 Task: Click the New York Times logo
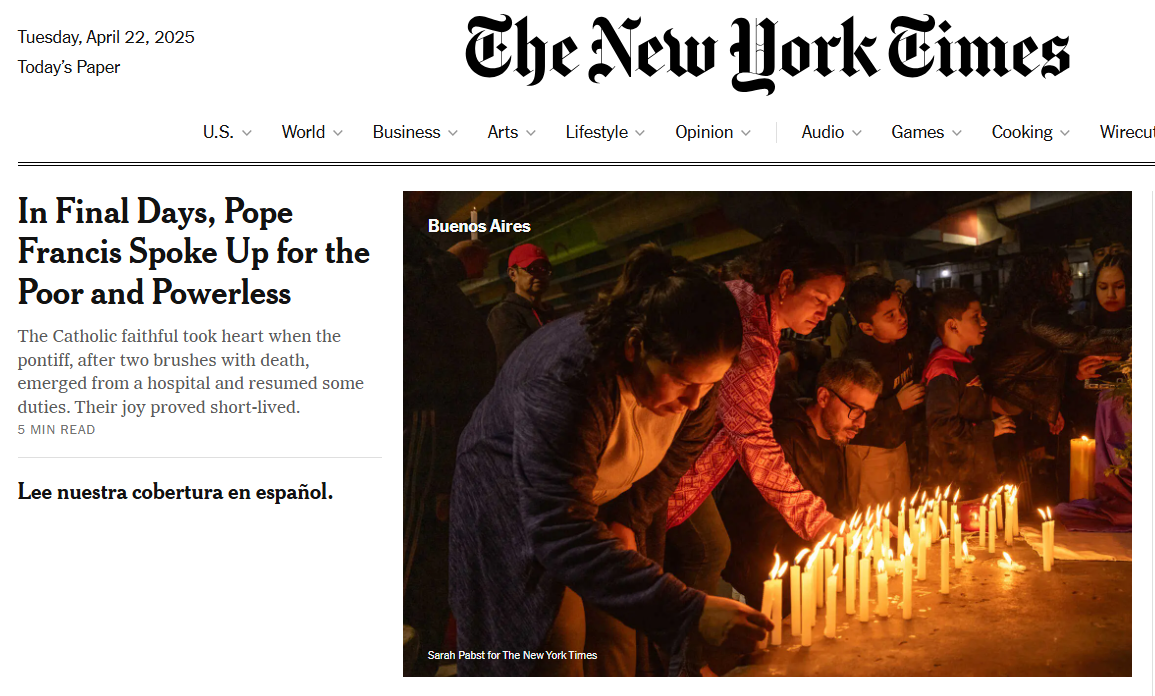[x=767, y=54]
